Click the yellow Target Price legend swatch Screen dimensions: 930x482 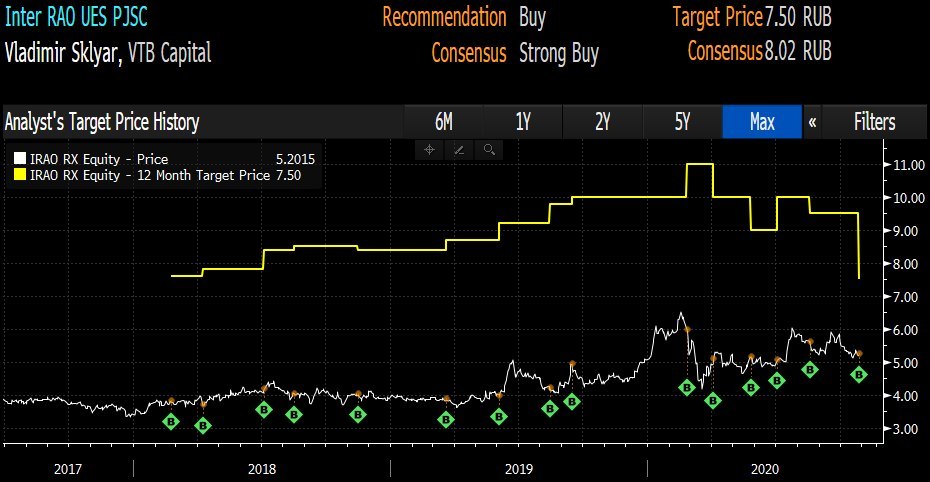20,175
